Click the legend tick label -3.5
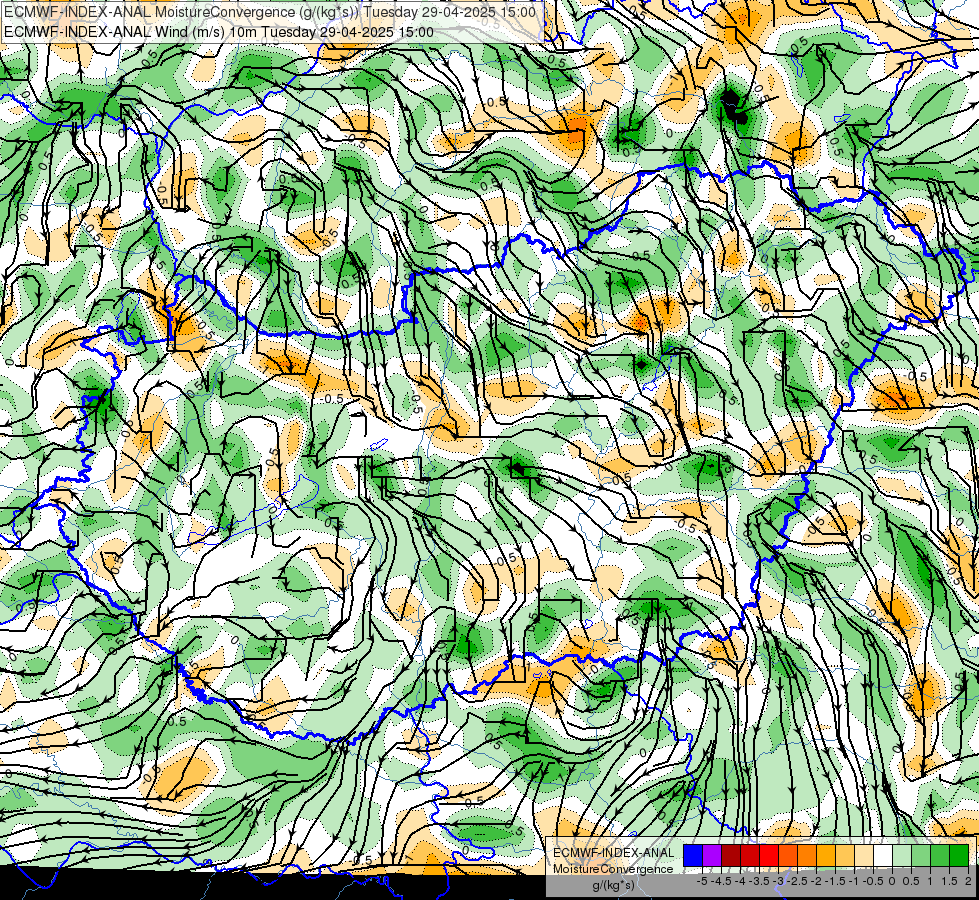Image resolution: width=979 pixels, height=900 pixels. [759, 881]
